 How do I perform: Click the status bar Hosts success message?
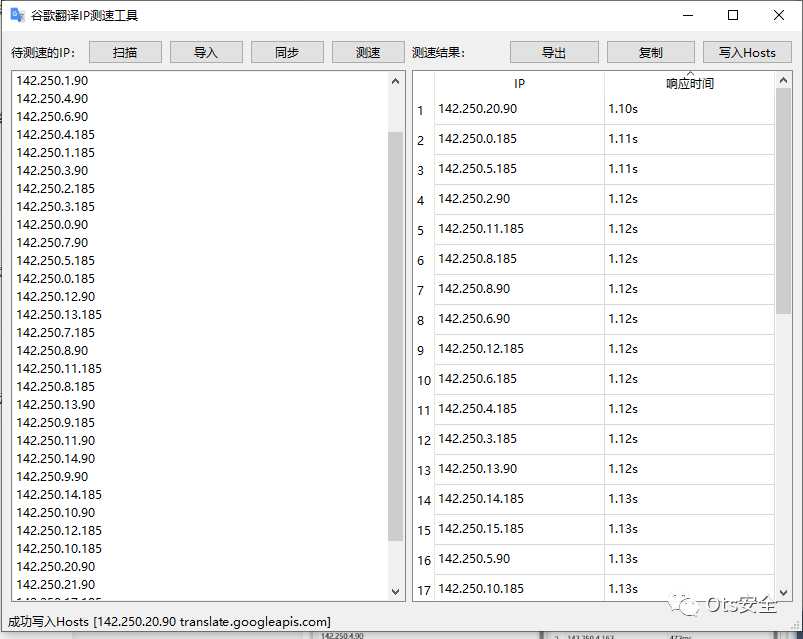tap(170, 622)
